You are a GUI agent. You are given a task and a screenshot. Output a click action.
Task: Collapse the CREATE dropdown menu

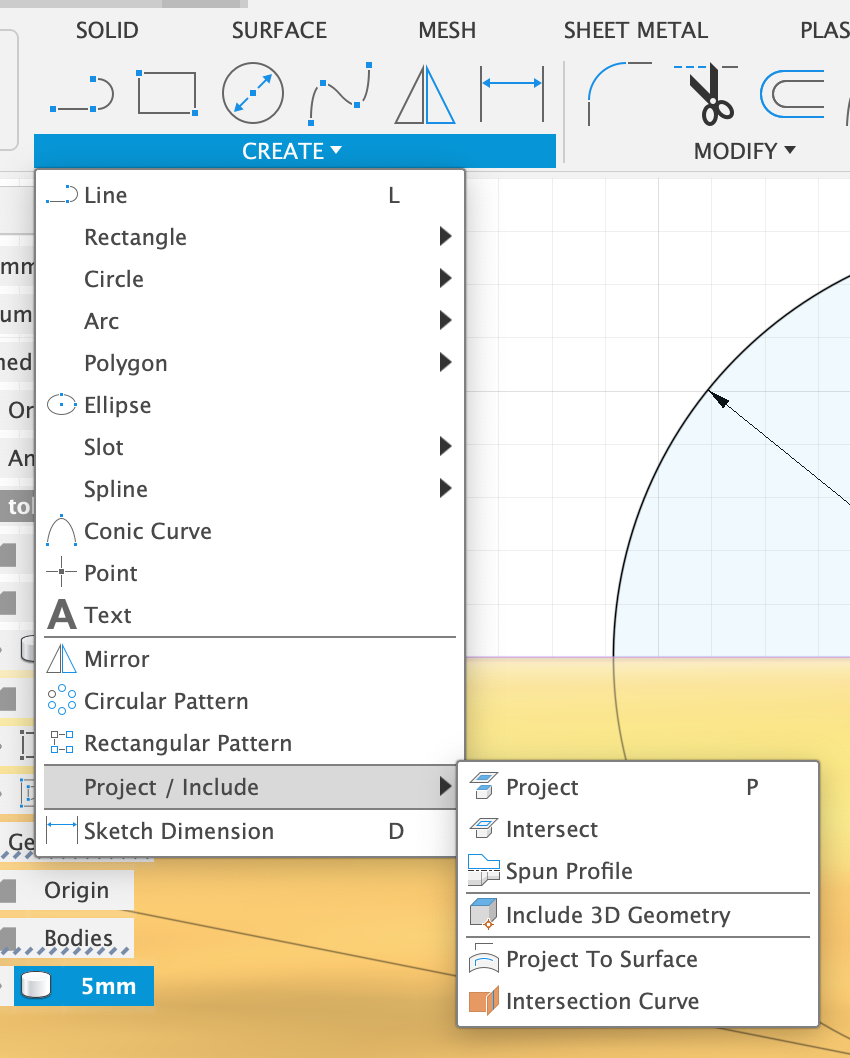[x=293, y=151]
